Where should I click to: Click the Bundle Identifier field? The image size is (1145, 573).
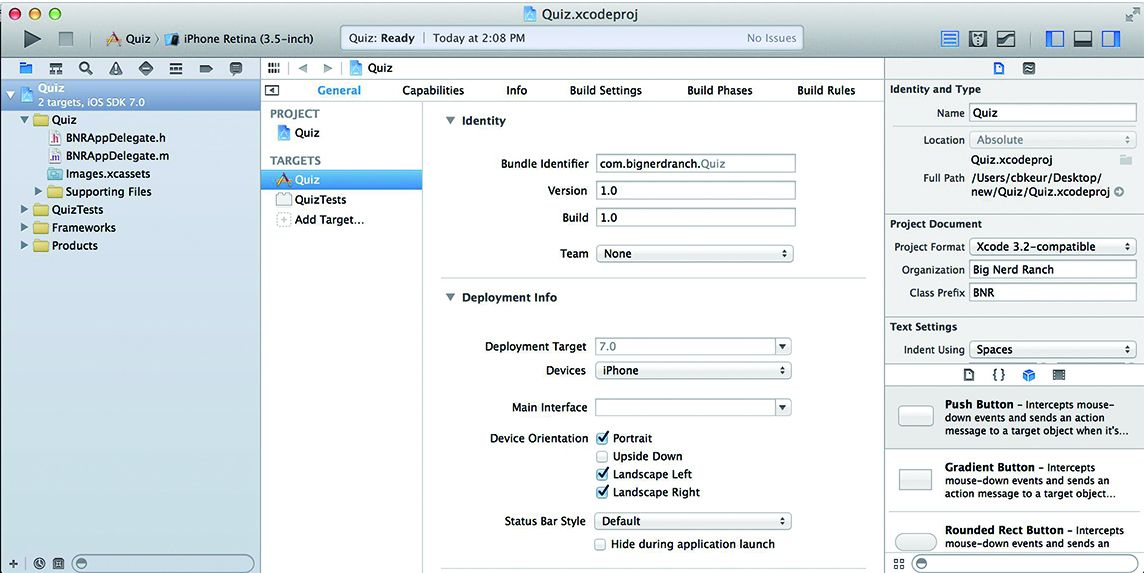click(x=695, y=164)
